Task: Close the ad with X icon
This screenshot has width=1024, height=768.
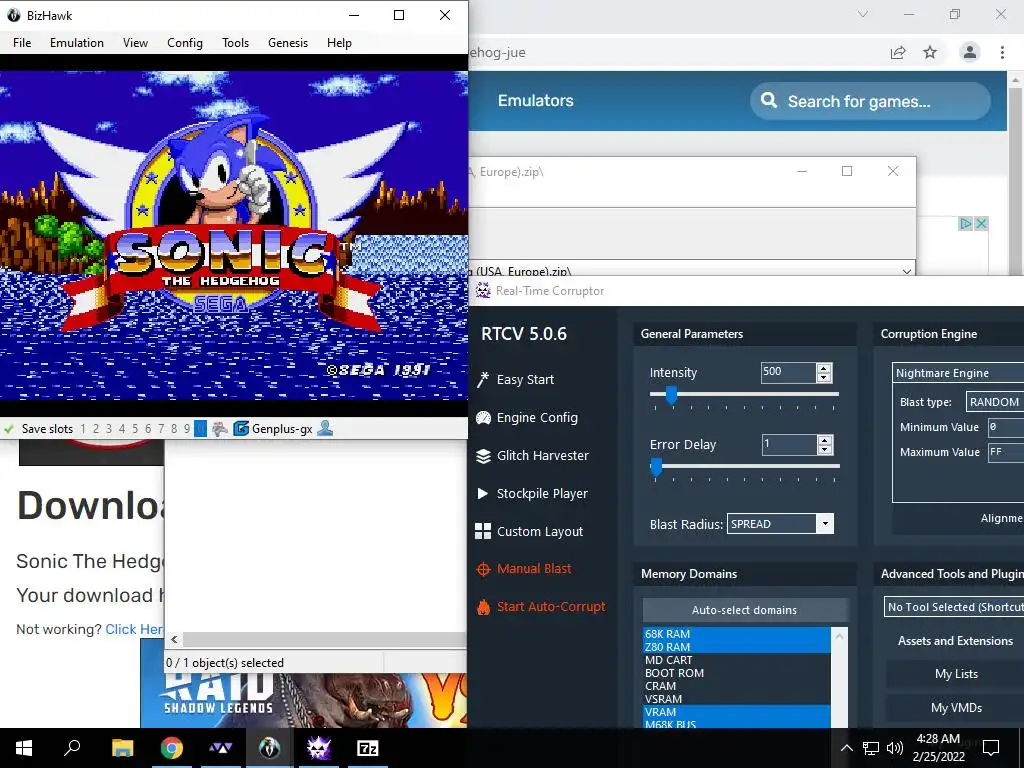Action: (980, 223)
